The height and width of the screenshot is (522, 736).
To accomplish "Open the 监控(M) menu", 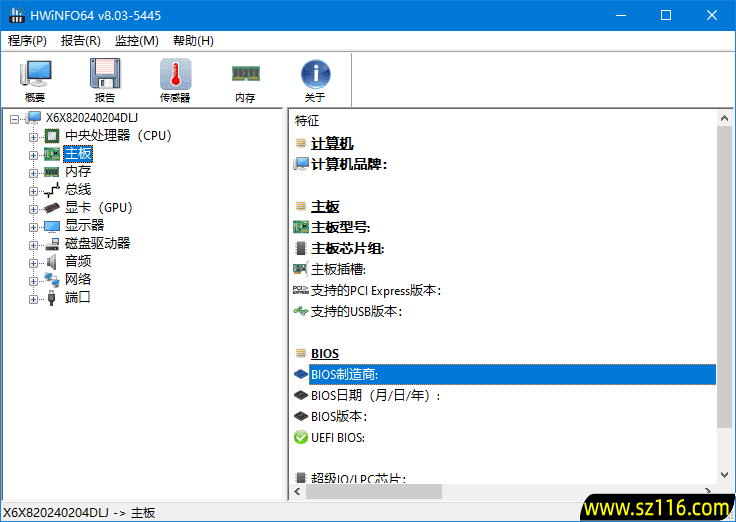I will (x=137, y=41).
